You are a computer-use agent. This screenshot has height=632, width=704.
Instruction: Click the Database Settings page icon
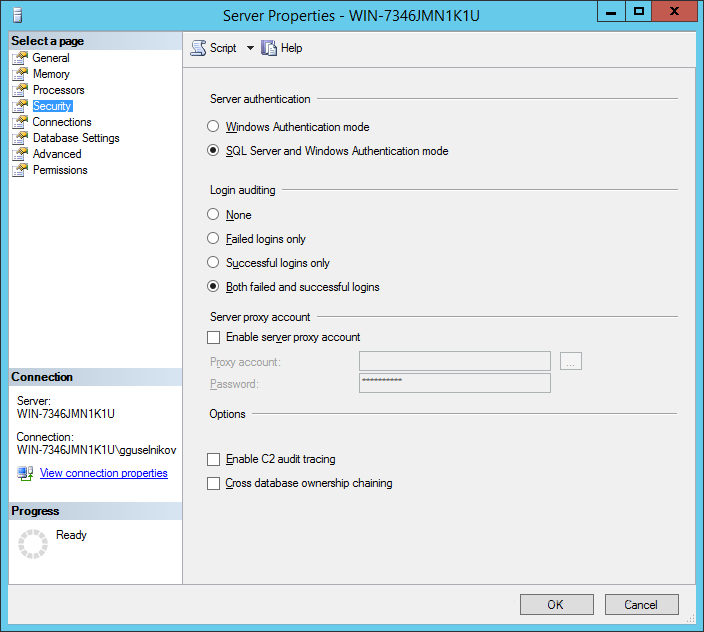click(x=20, y=138)
